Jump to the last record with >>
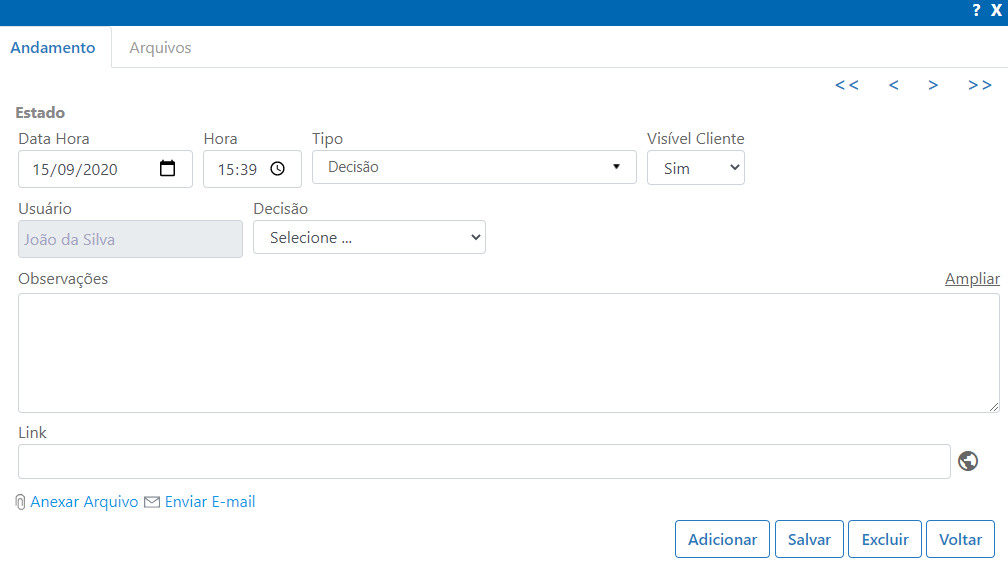Screen dimensions: 1008x567 coord(980,85)
